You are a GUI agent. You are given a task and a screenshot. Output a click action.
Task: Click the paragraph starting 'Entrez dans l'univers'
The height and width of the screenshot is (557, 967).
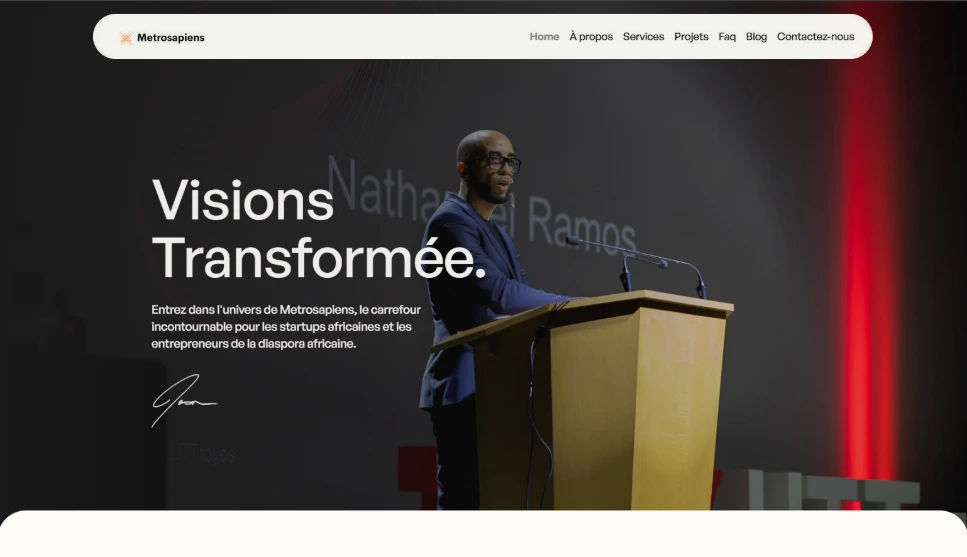tap(286, 326)
